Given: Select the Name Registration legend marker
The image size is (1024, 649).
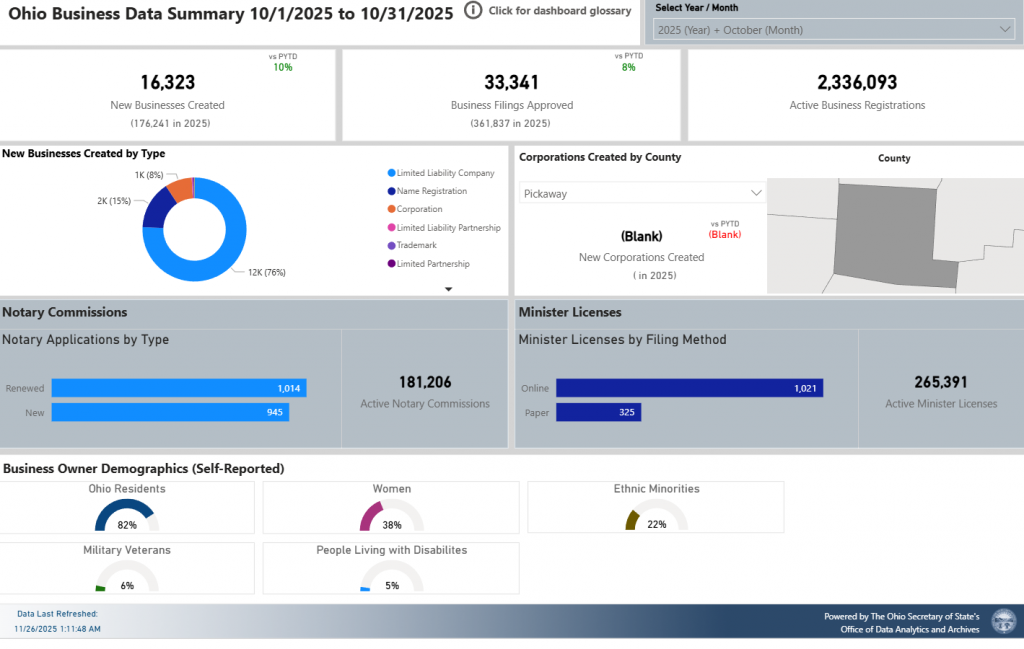Looking at the screenshot, I should click(x=390, y=191).
